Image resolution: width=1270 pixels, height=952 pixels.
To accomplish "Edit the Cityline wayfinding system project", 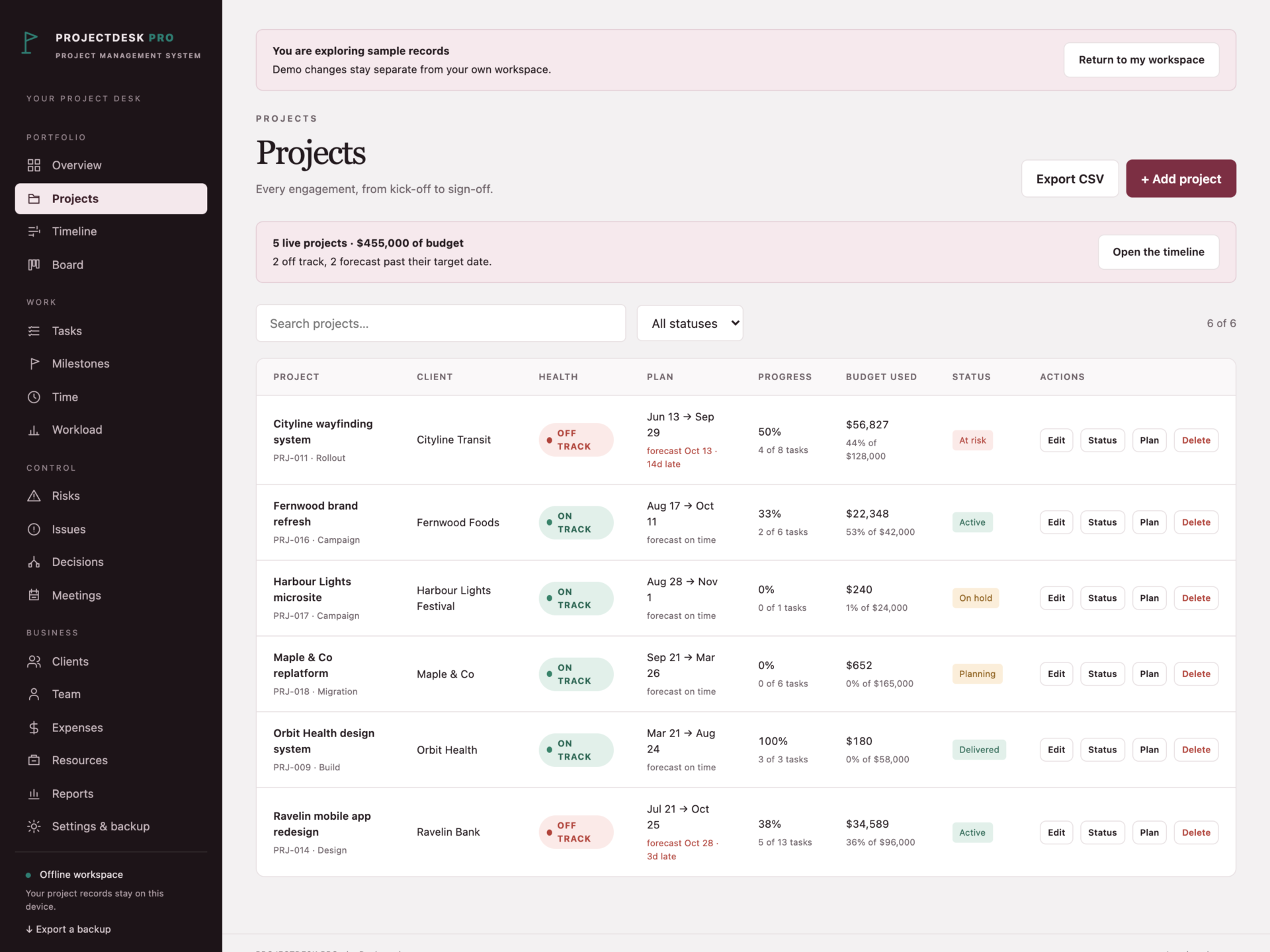I will click(1056, 440).
